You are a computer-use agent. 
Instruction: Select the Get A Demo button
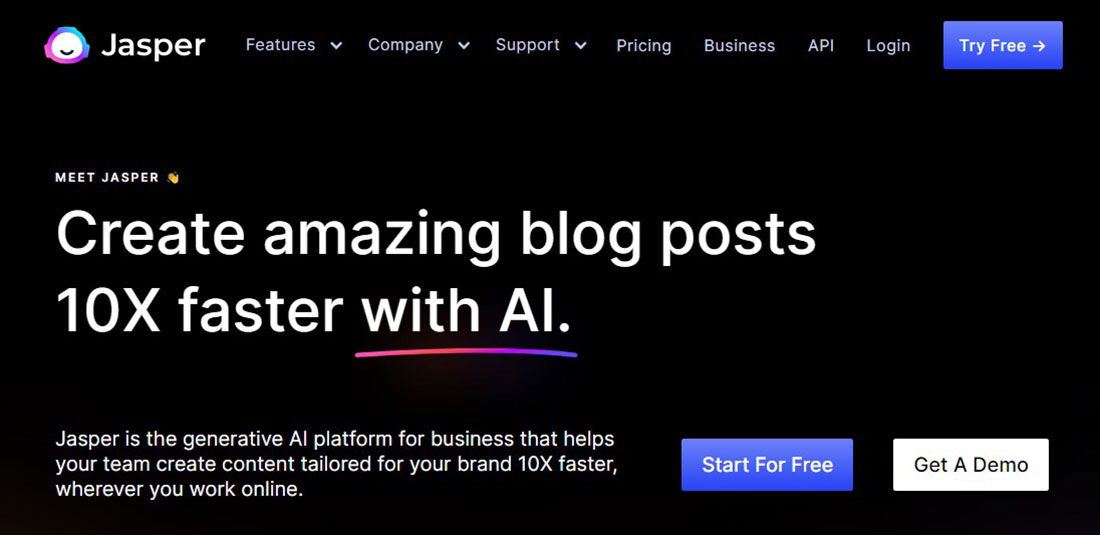tap(970, 465)
